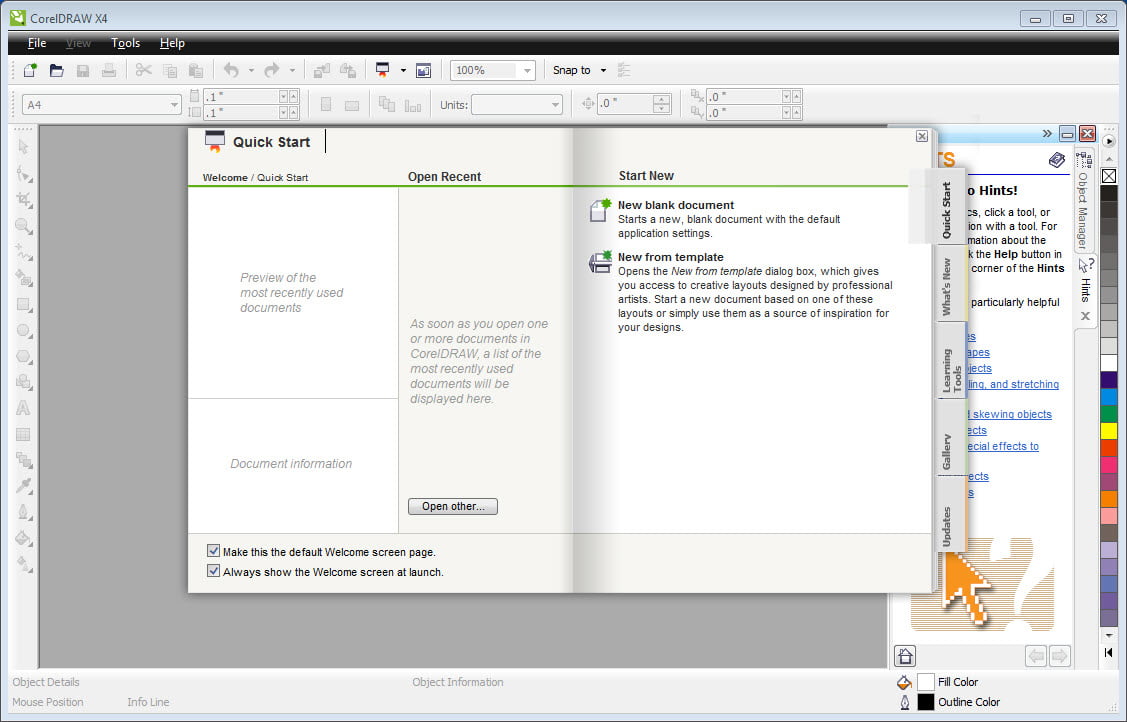Viewport: 1127px width, 722px height.
Task: Open the Help menu
Action: (x=172, y=43)
